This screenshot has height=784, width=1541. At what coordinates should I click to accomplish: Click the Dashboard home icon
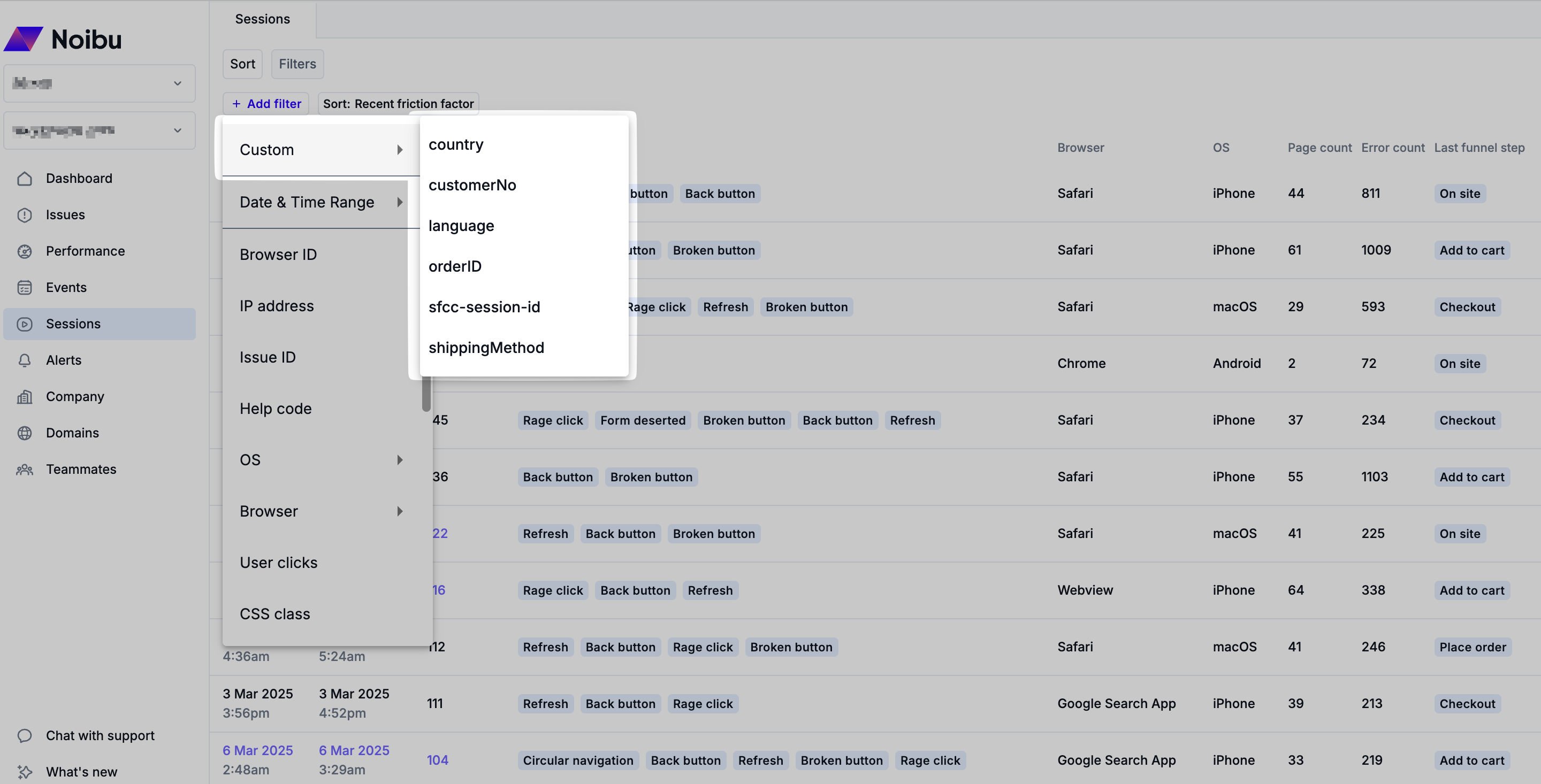click(x=25, y=178)
